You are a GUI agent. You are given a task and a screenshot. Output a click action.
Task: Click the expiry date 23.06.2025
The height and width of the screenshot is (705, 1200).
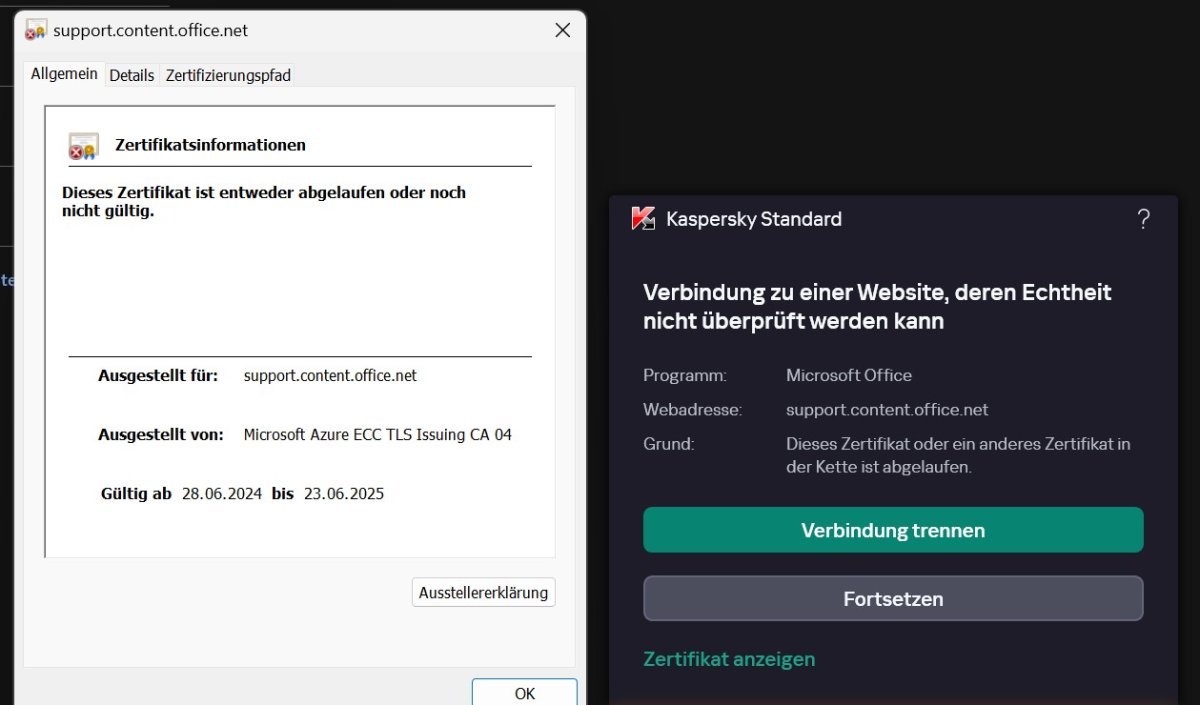(344, 493)
